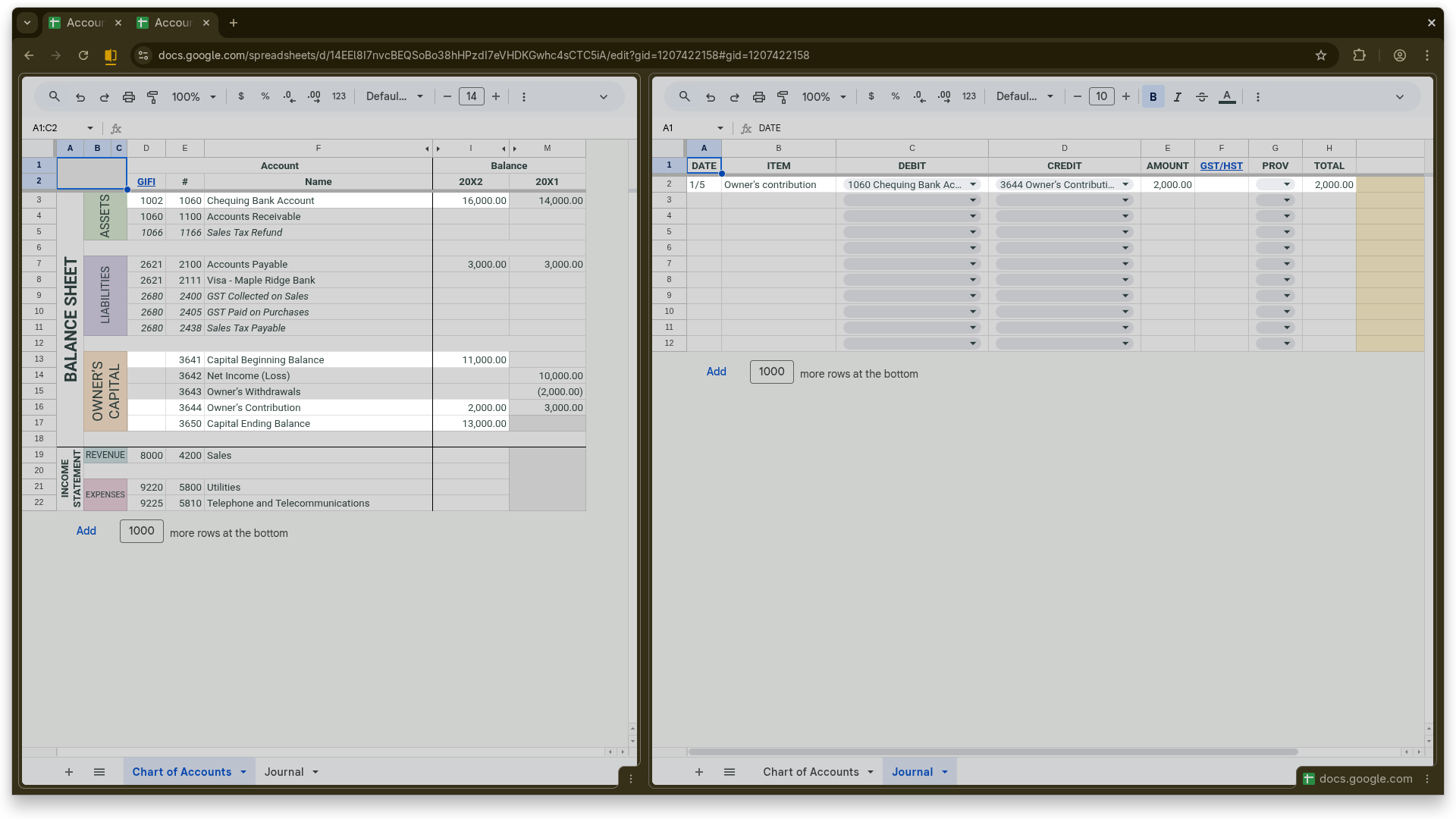
Task: Open browser extensions puzzle icon
Action: tap(1359, 55)
